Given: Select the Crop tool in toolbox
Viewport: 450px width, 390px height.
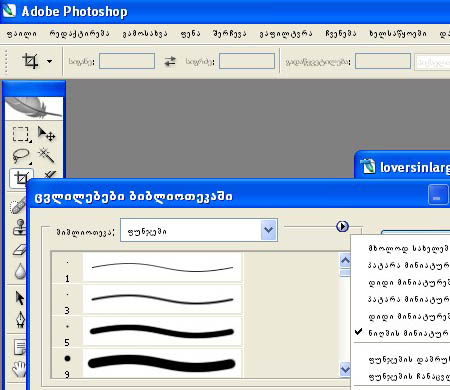Looking at the screenshot, I should point(21,178).
